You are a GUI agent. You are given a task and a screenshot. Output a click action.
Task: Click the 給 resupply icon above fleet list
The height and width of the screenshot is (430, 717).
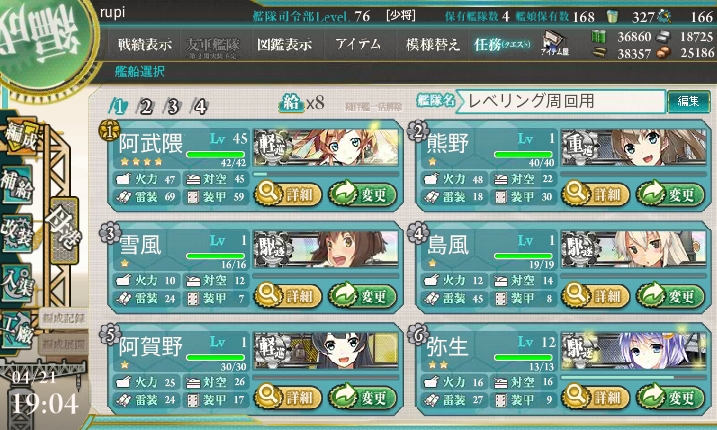pos(291,102)
